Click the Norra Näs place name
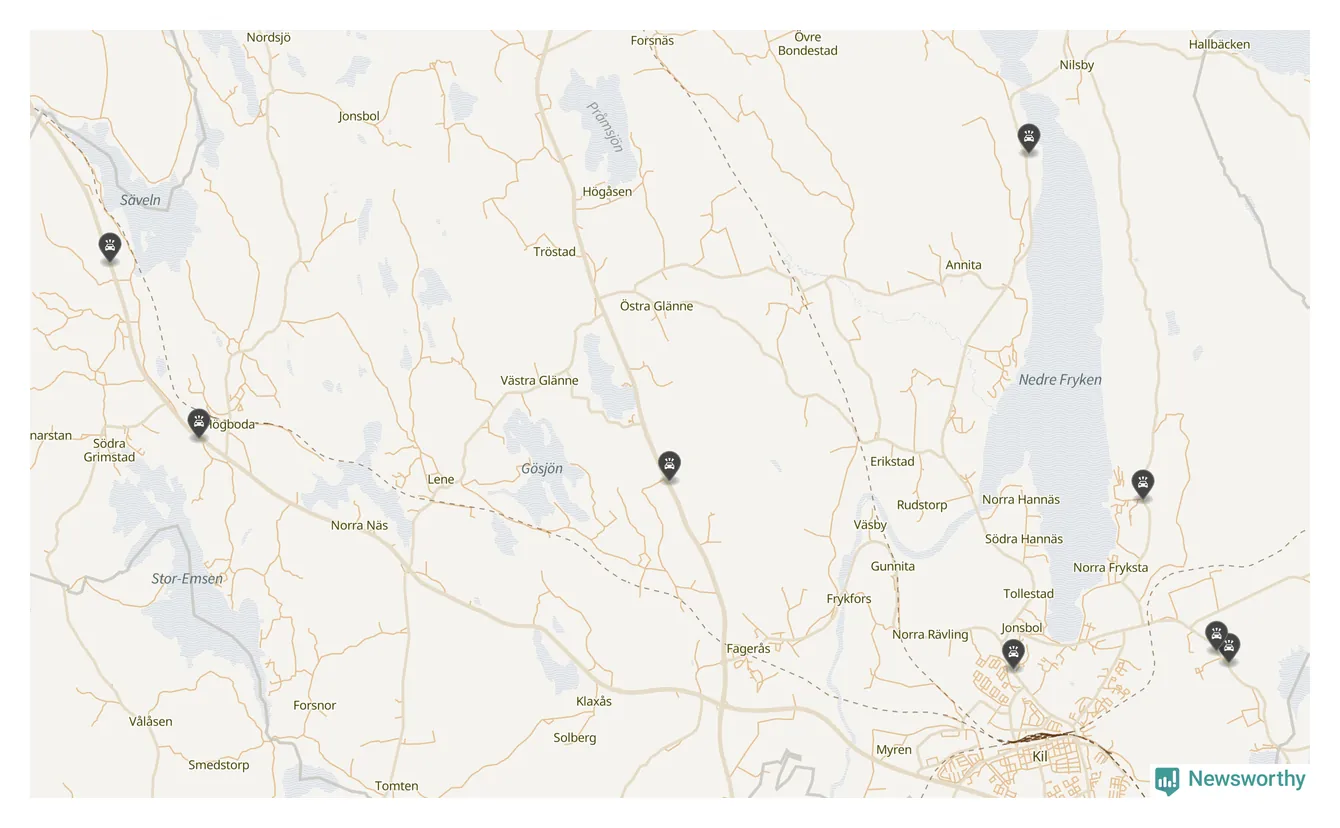This screenshot has height=828, width=1340. tap(359, 525)
